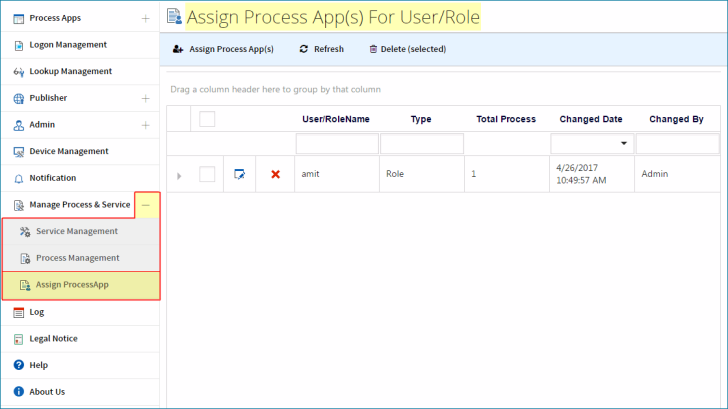Check the amit row checkbox
The image size is (728, 409).
pos(207,174)
